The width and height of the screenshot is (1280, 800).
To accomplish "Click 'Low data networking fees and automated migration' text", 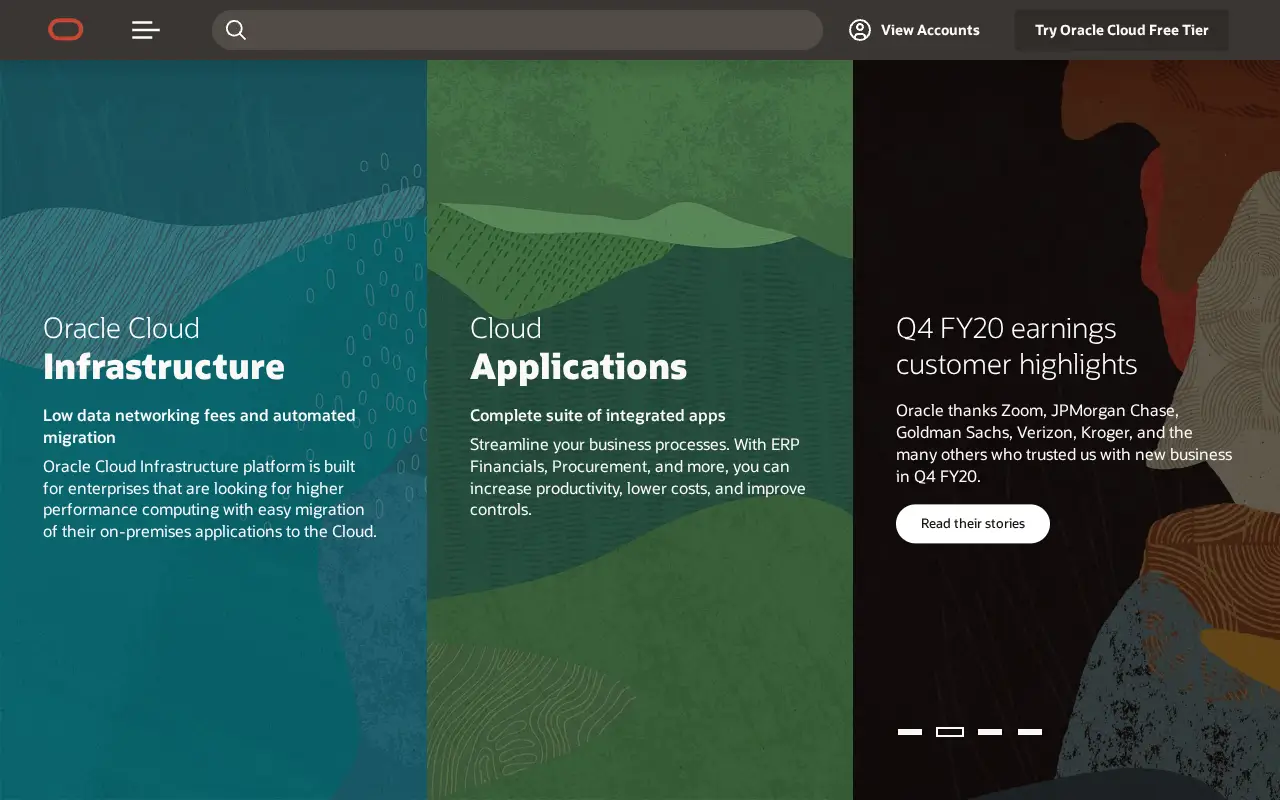I will [199, 426].
